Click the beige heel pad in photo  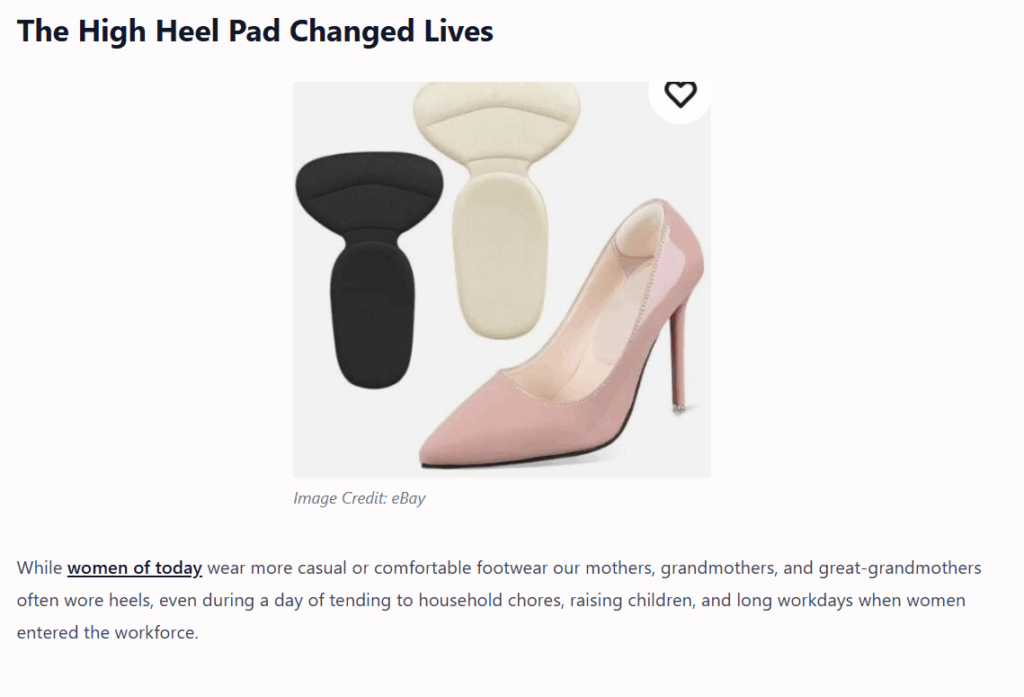tap(498, 200)
